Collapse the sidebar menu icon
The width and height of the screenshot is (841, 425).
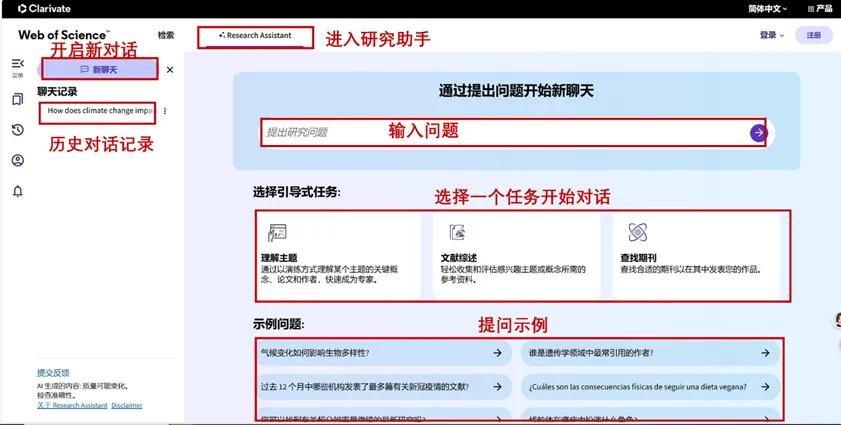tap(18, 64)
